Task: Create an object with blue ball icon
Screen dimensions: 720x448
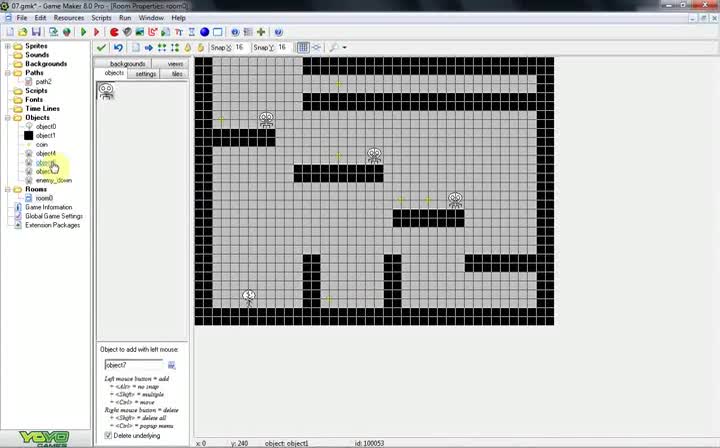Action: 204,32
